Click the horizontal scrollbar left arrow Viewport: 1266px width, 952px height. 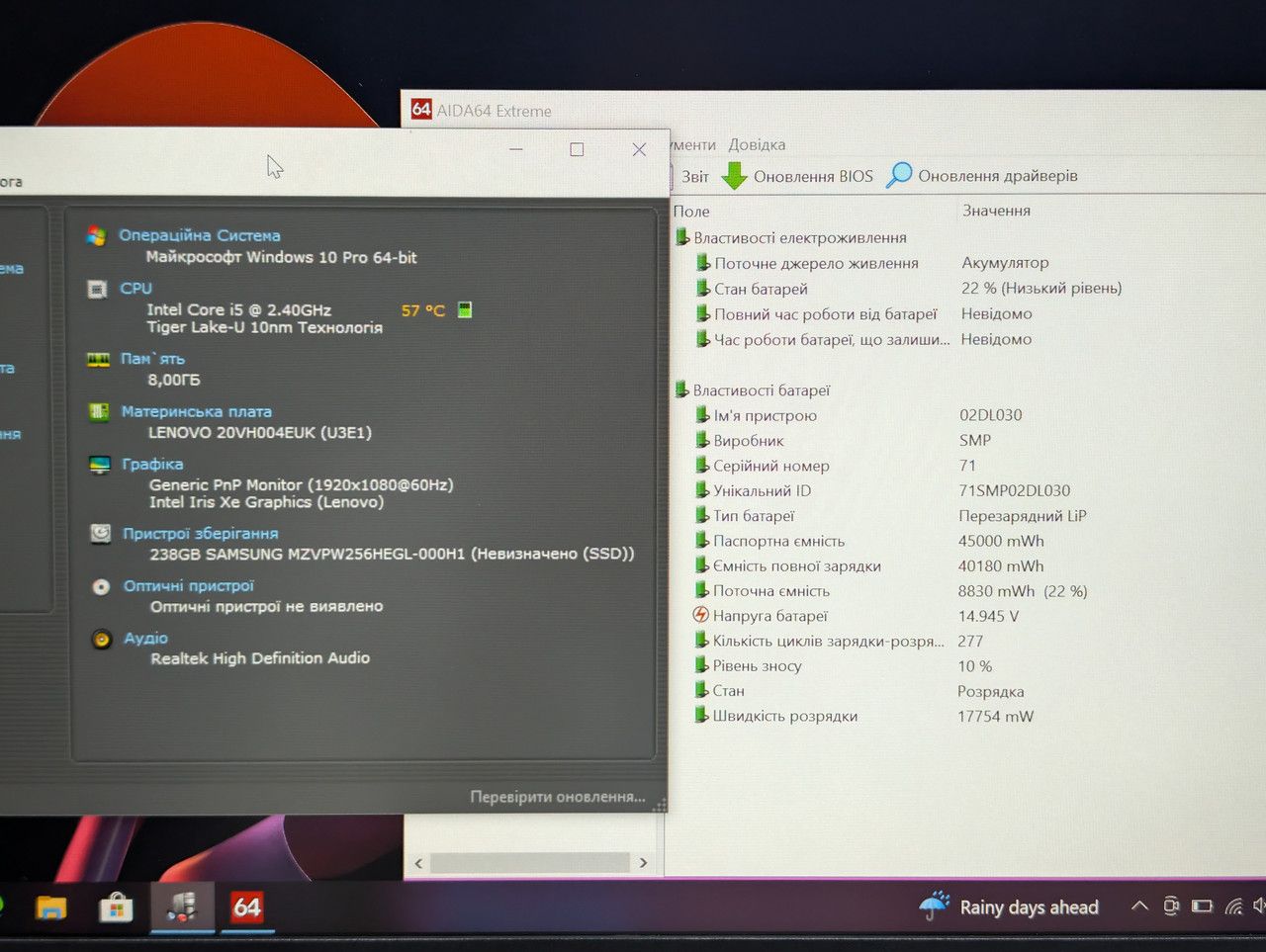(418, 863)
